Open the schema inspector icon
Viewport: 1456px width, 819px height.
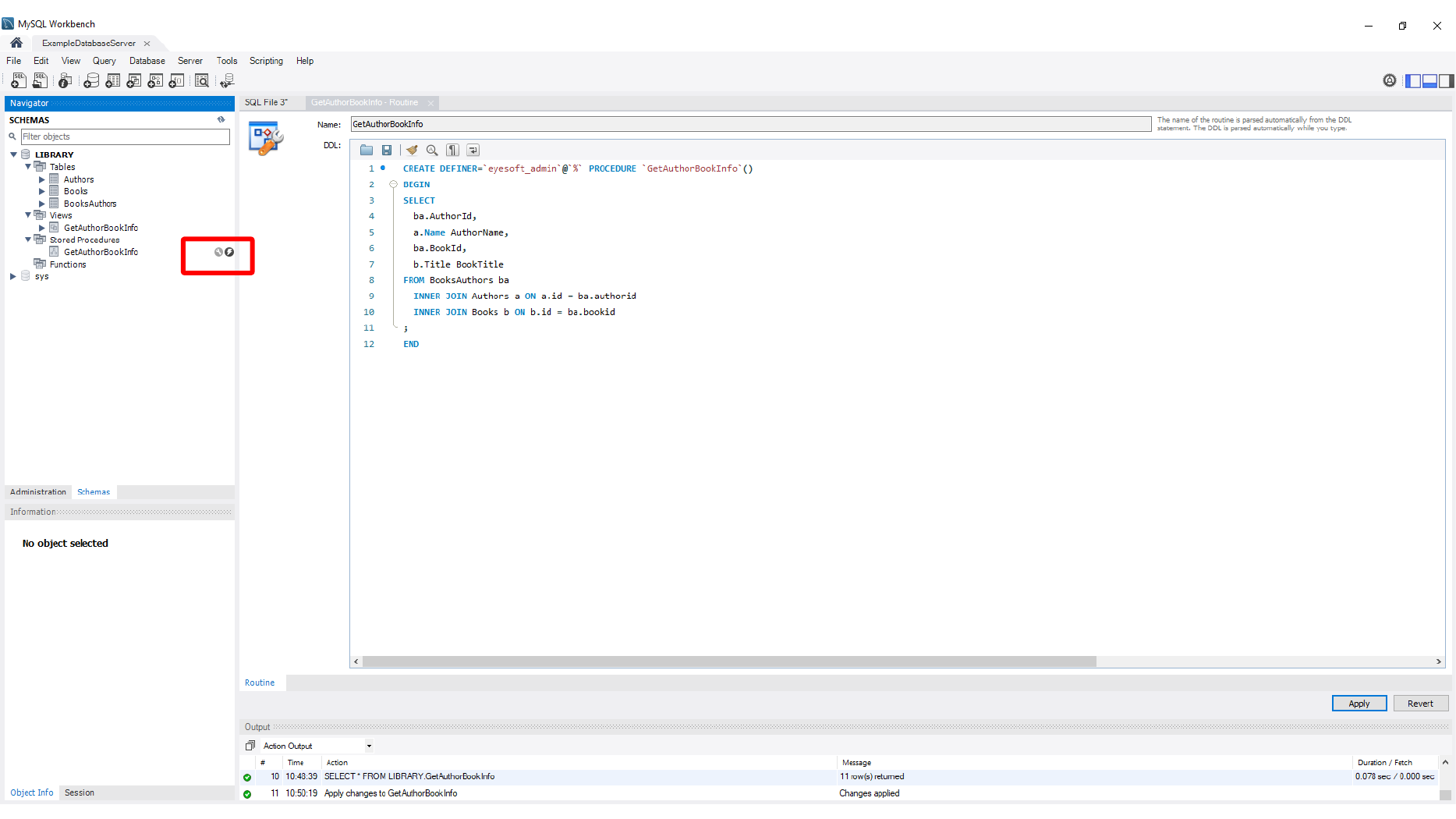[x=66, y=80]
